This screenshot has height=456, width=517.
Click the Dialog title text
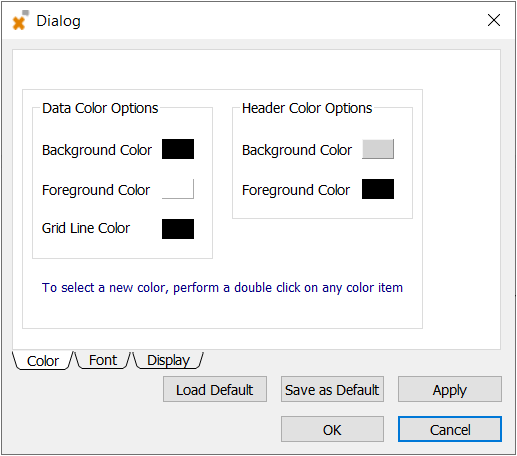point(59,21)
